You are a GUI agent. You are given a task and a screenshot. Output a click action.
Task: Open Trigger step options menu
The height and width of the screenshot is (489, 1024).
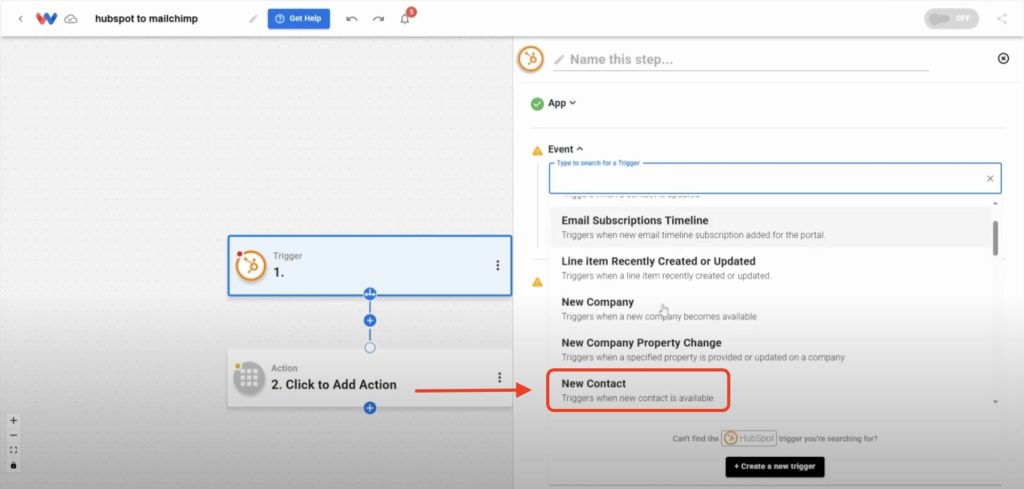498,265
